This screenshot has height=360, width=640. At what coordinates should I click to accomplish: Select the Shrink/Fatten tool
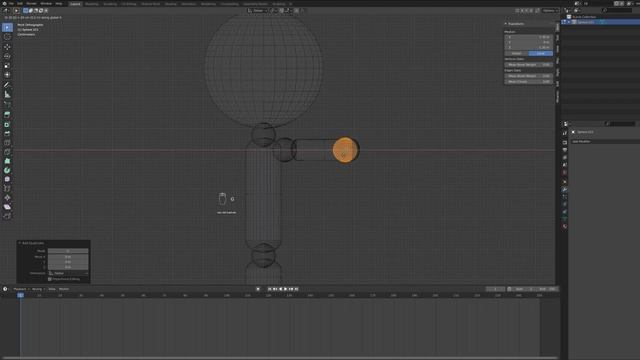pyautogui.click(x=7, y=198)
